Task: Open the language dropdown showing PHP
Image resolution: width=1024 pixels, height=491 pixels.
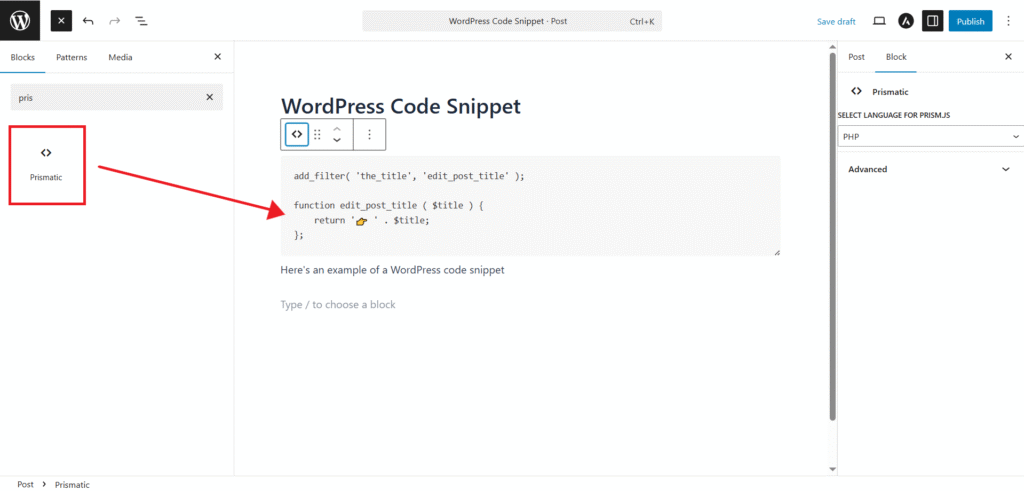Action: coord(930,136)
